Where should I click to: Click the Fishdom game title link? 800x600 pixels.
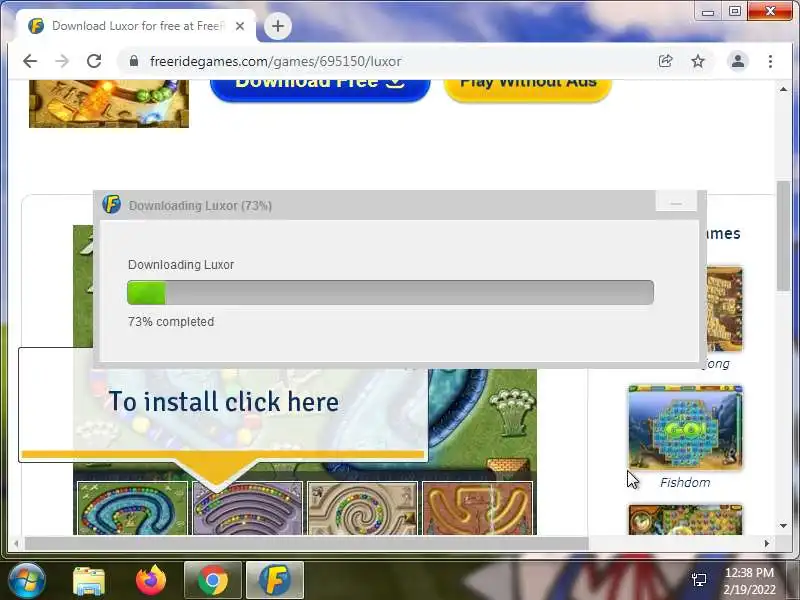pos(685,483)
